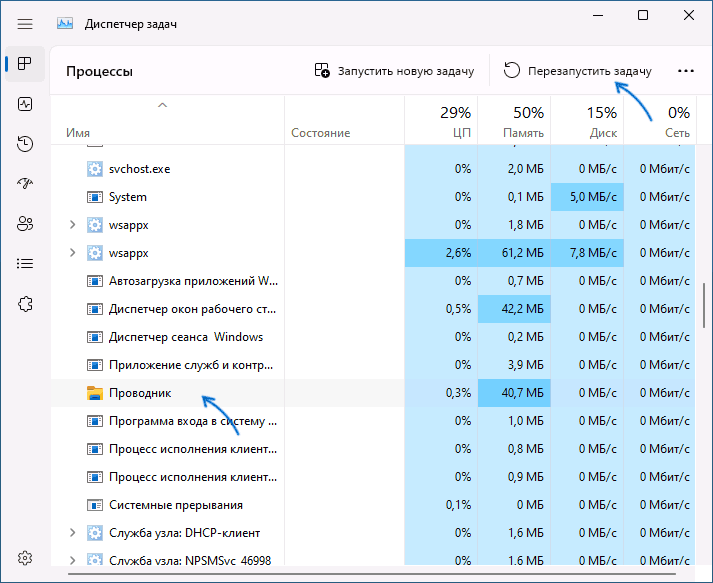The width and height of the screenshot is (713, 583).
Task: Expand the first wsappx process group
Action: [x=72, y=225]
